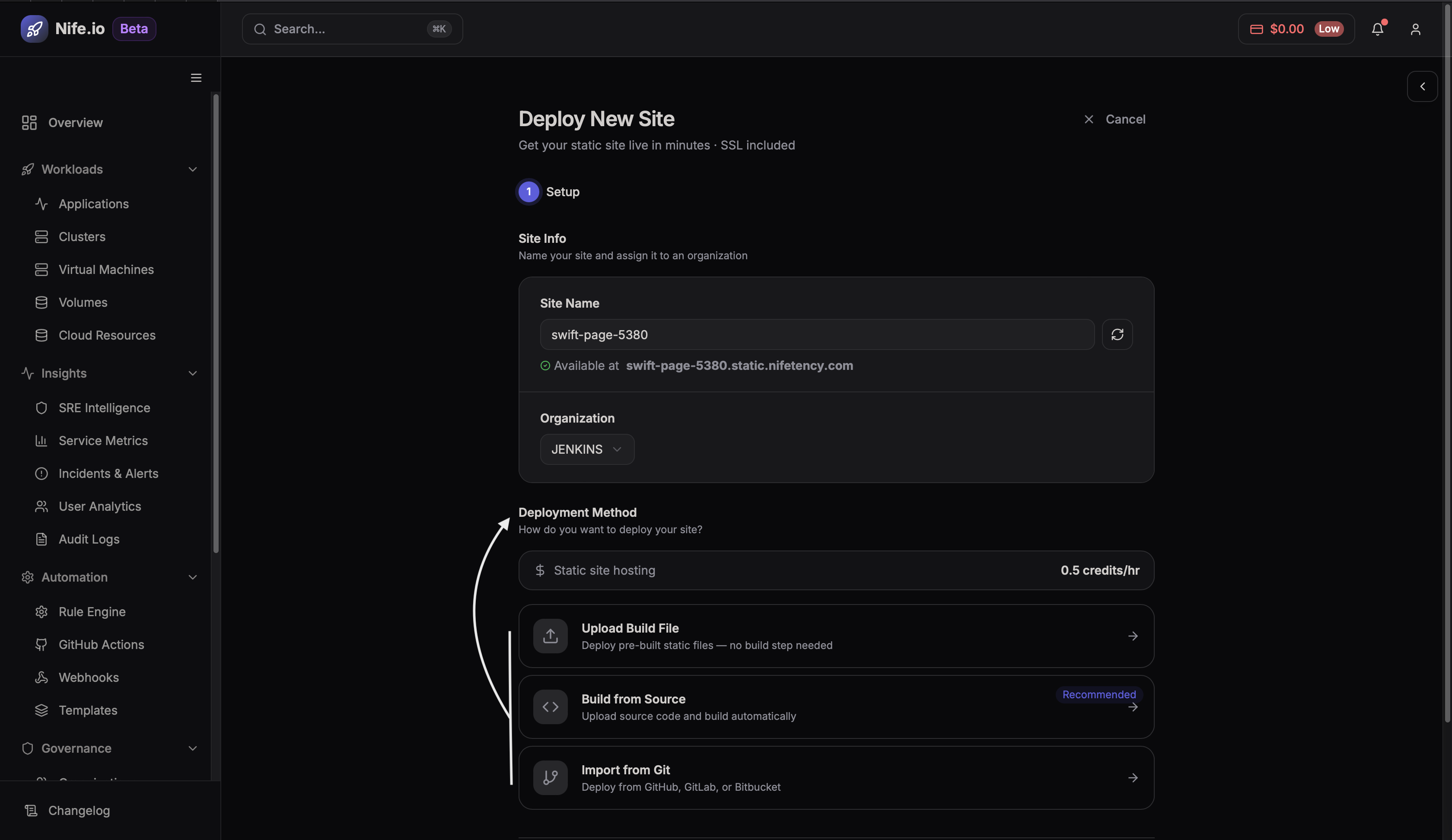Screen dimensions: 1452x840
Task: Open the notifications bell
Action: click(x=1378, y=29)
